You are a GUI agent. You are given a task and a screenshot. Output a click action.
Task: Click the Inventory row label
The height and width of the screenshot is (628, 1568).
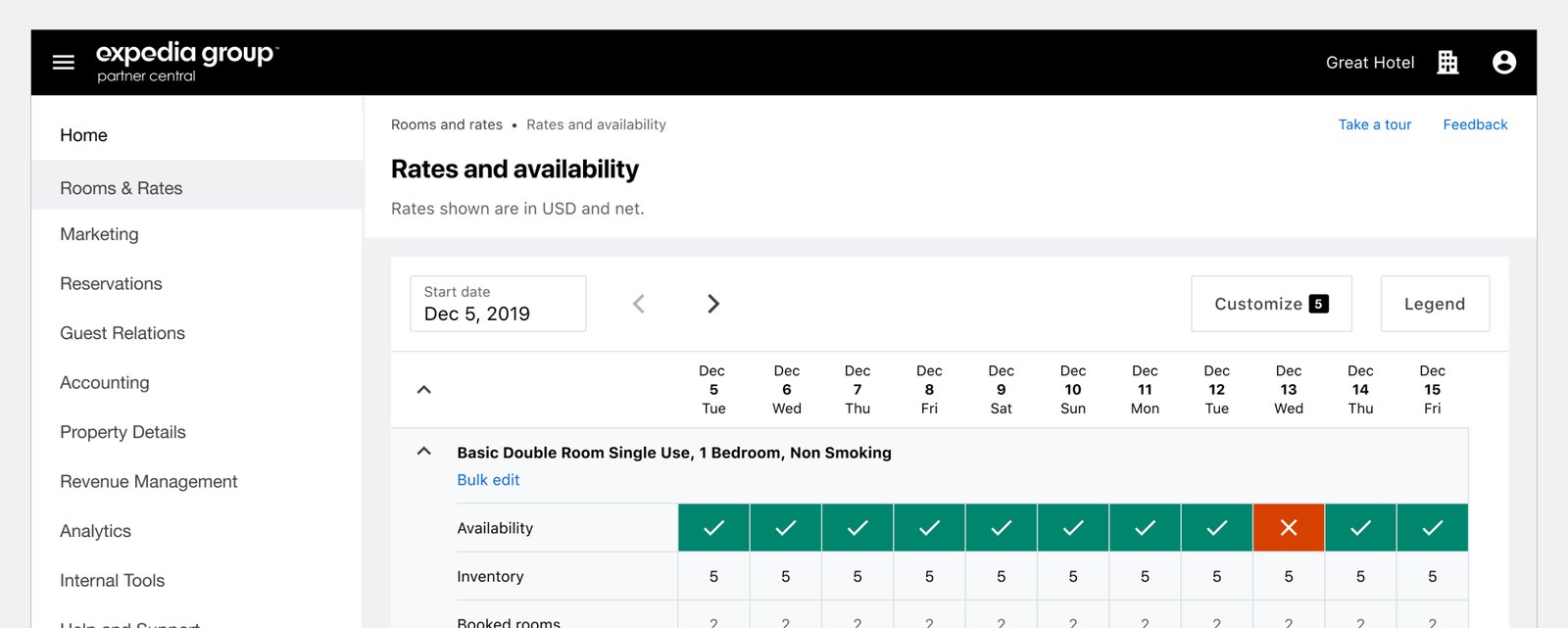click(490, 577)
